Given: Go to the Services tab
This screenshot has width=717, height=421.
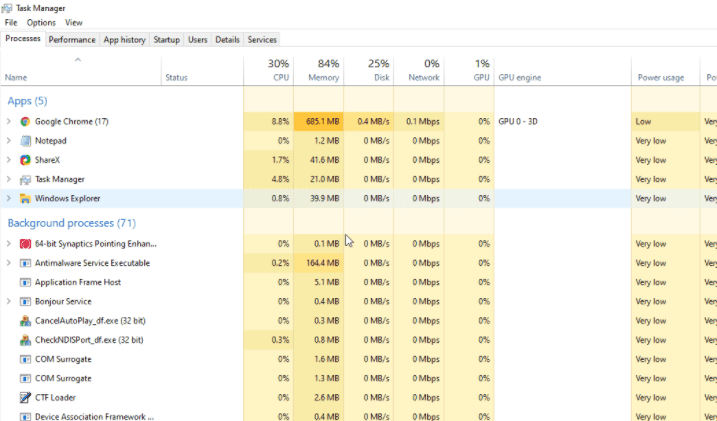Looking at the screenshot, I should pyautogui.click(x=262, y=40).
